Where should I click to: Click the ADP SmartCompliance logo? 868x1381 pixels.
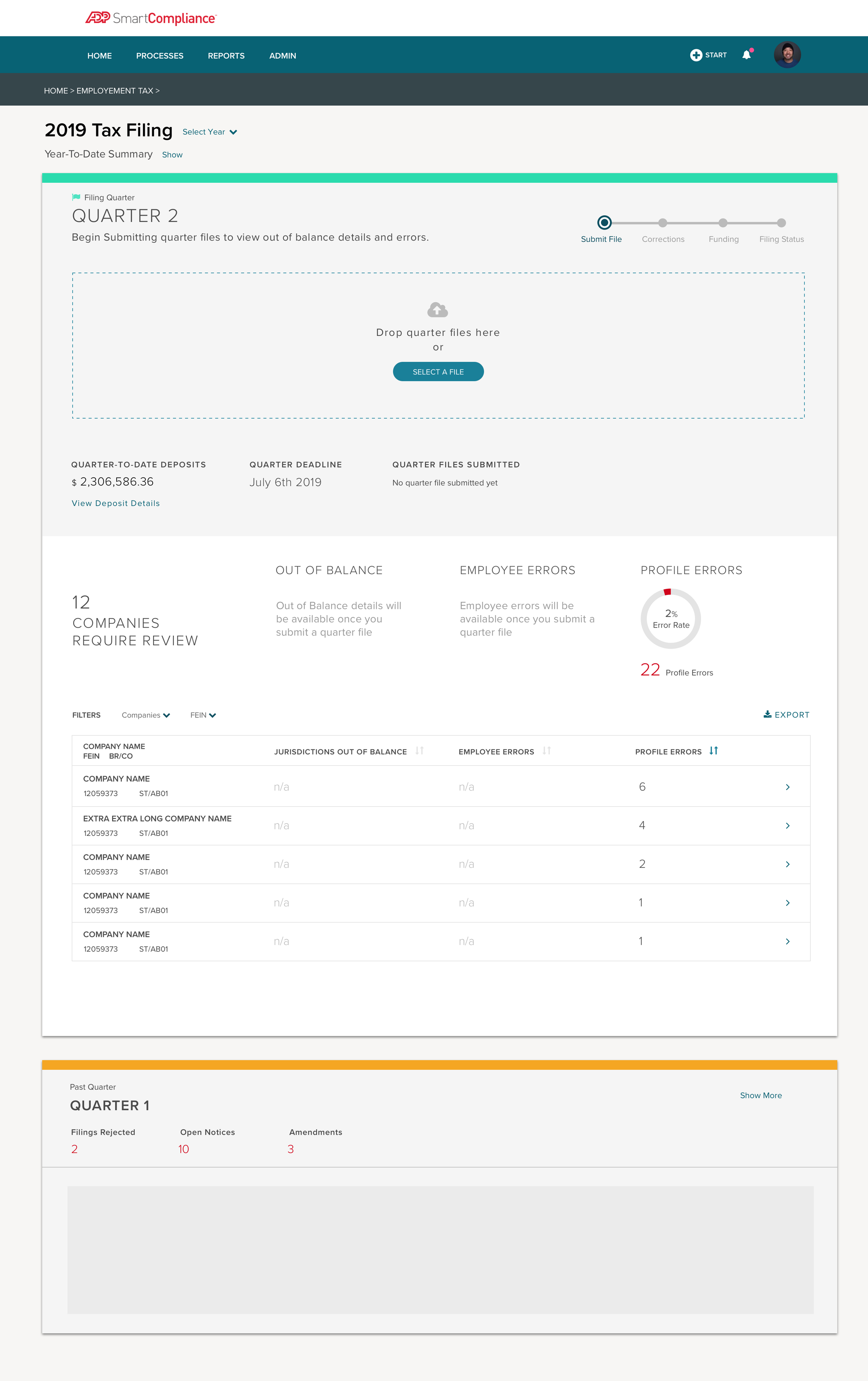[151, 18]
